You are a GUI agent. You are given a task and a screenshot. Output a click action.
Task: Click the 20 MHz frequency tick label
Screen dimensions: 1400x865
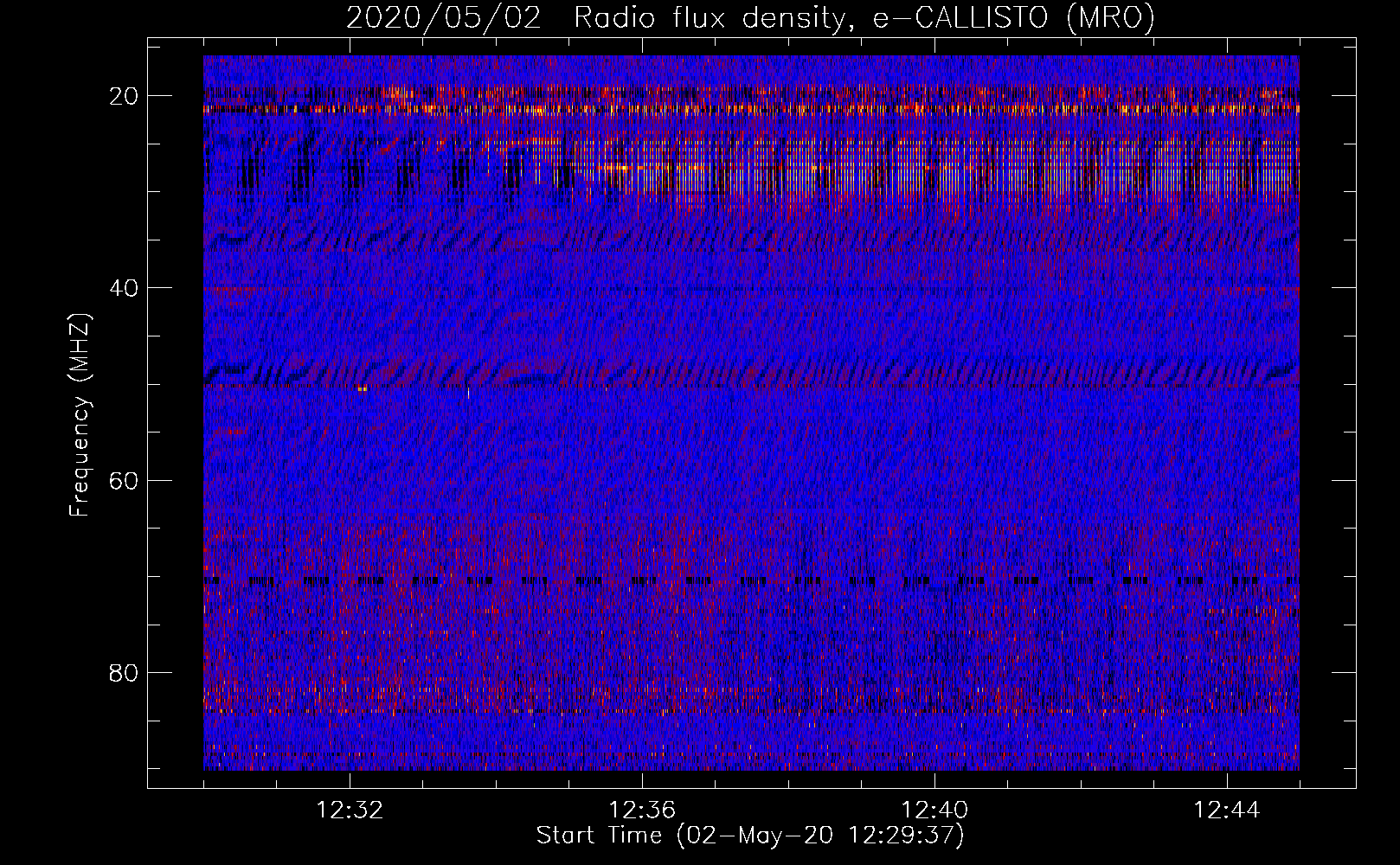point(124,95)
